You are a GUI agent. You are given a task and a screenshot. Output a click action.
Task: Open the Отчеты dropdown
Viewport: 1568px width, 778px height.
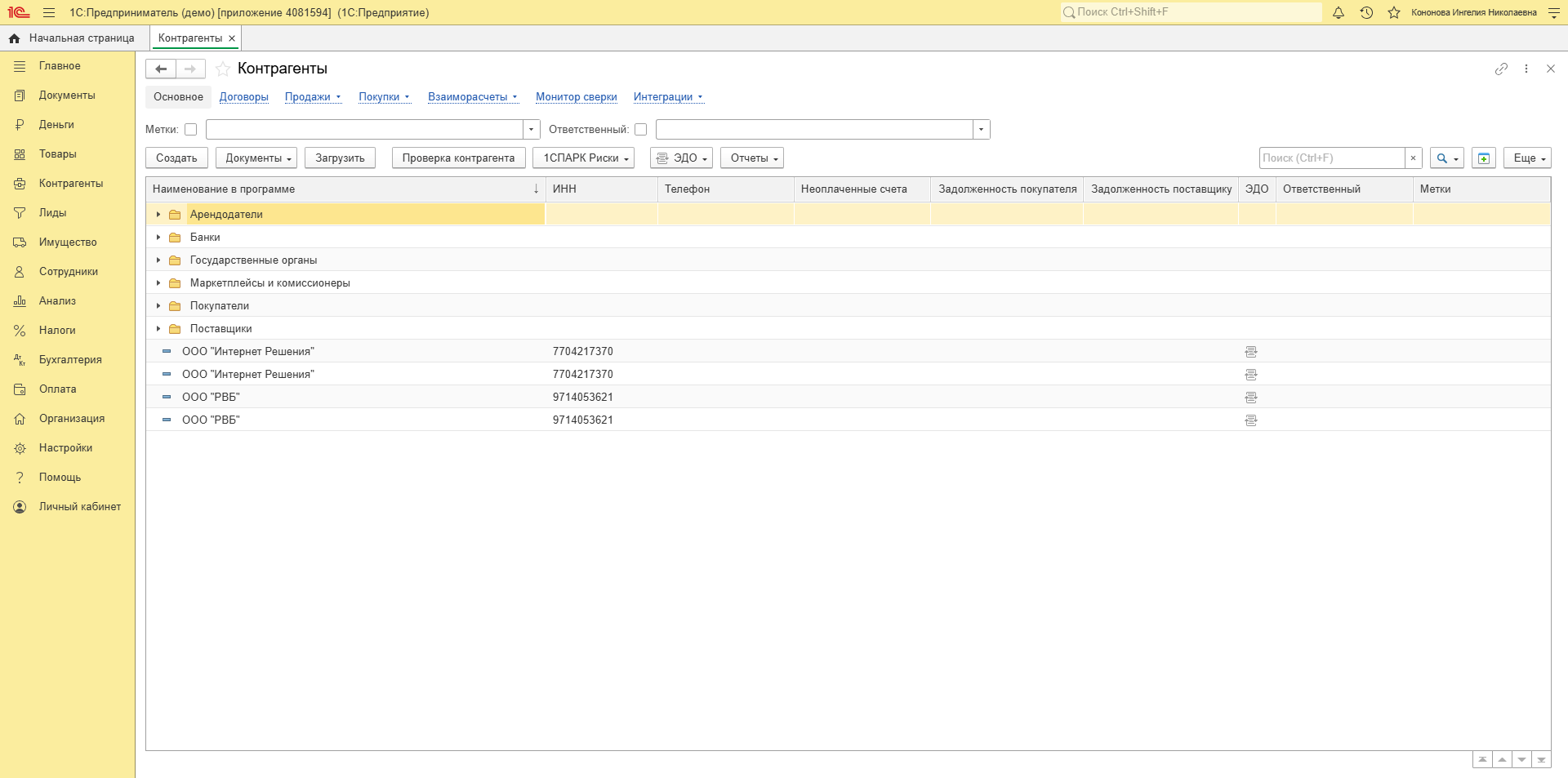pyautogui.click(x=752, y=158)
